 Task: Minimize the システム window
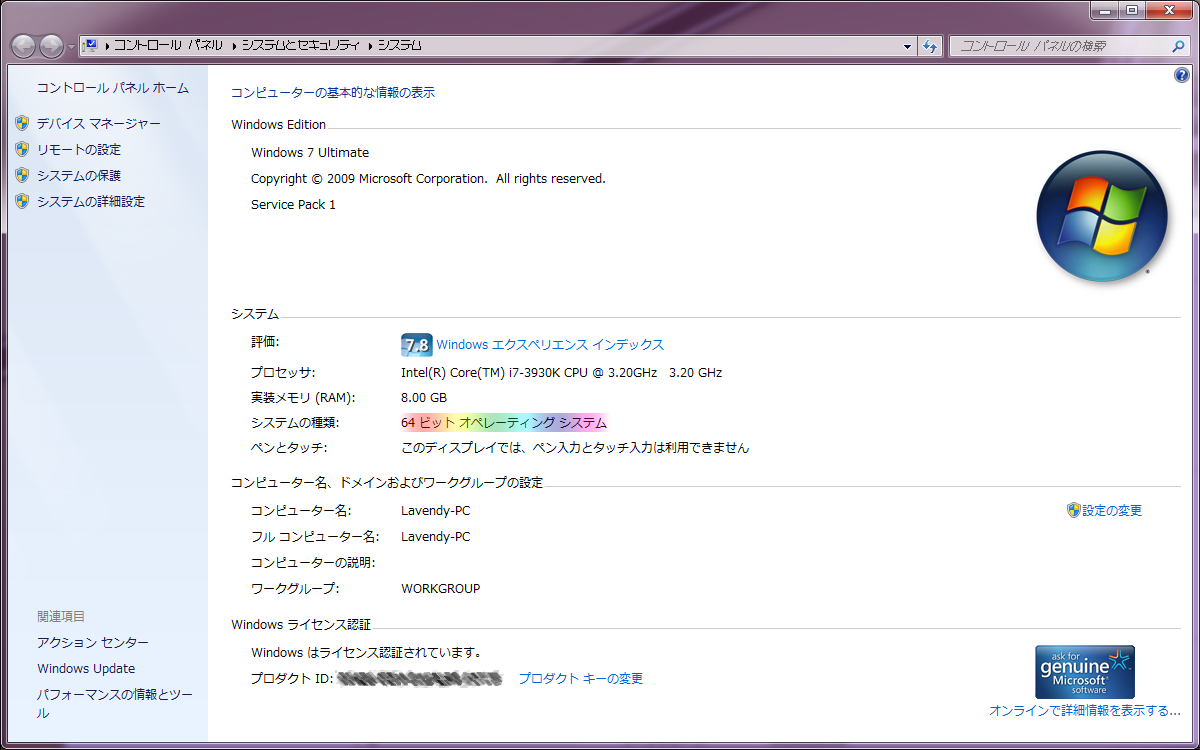(1104, 10)
